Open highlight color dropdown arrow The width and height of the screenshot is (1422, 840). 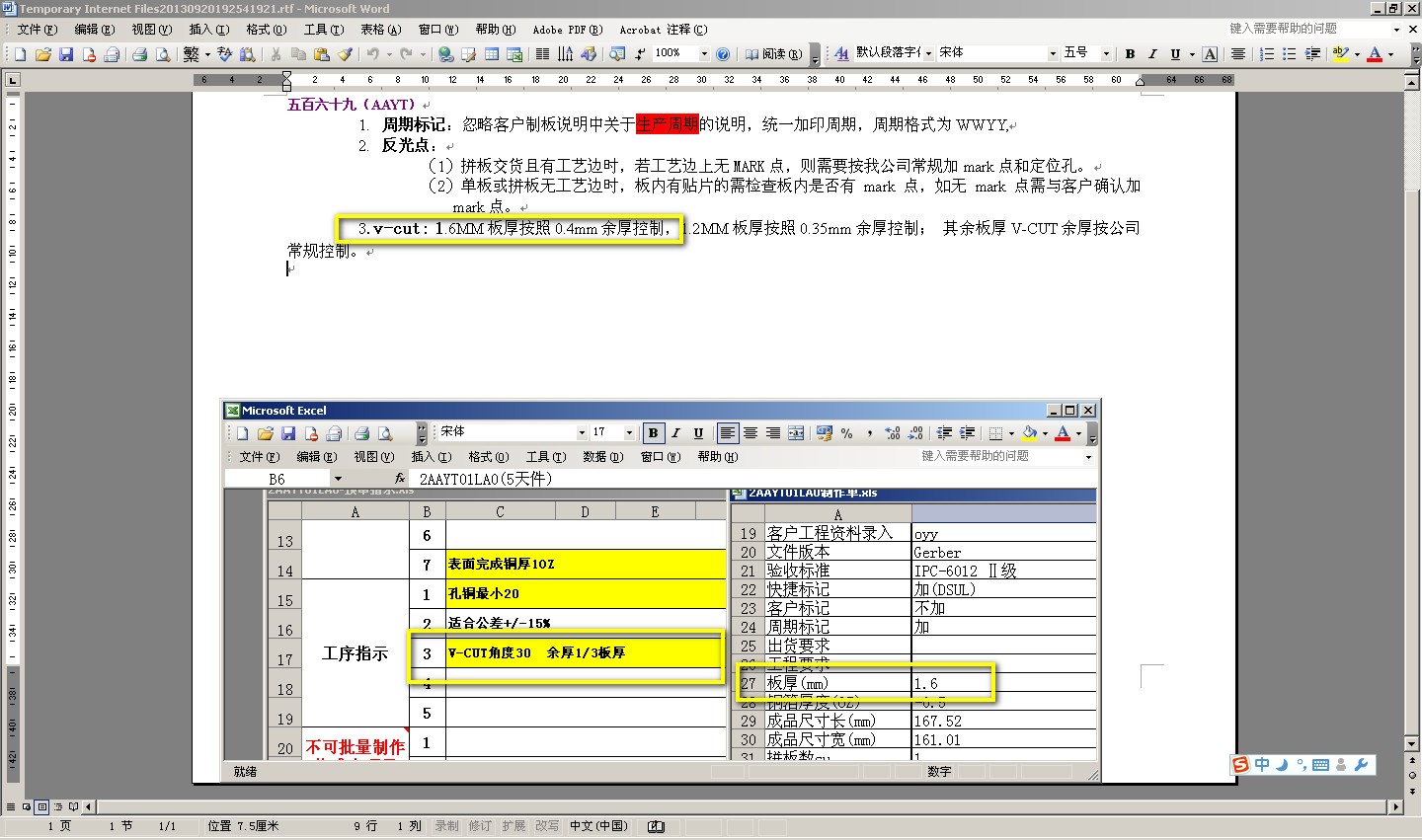[x=1357, y=54]
